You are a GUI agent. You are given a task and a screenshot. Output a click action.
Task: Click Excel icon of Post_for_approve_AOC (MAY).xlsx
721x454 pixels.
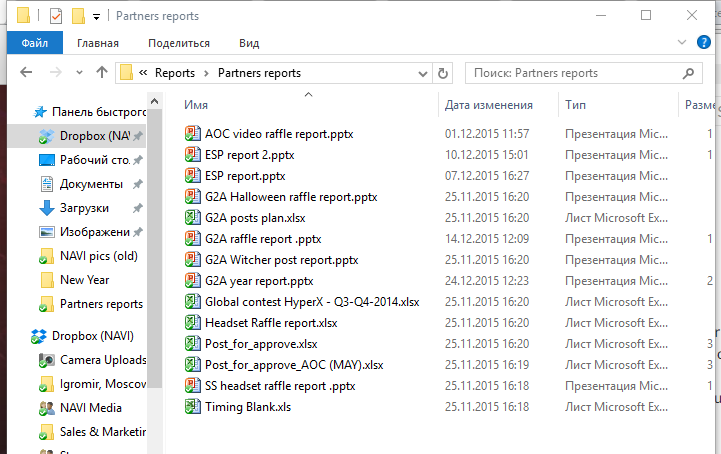(x=193, y=365)
